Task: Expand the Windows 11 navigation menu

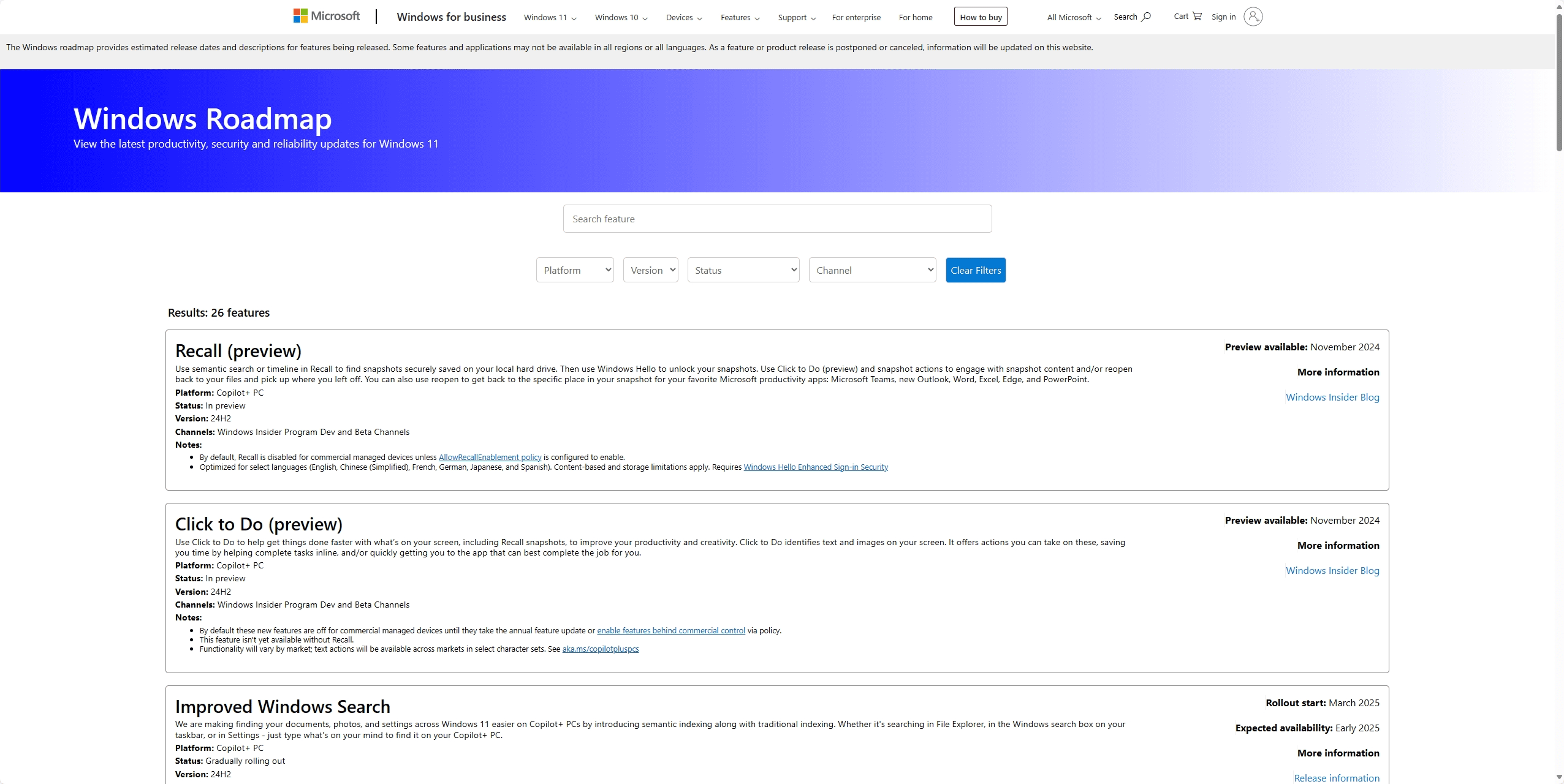Action: [x=549, y=17]
